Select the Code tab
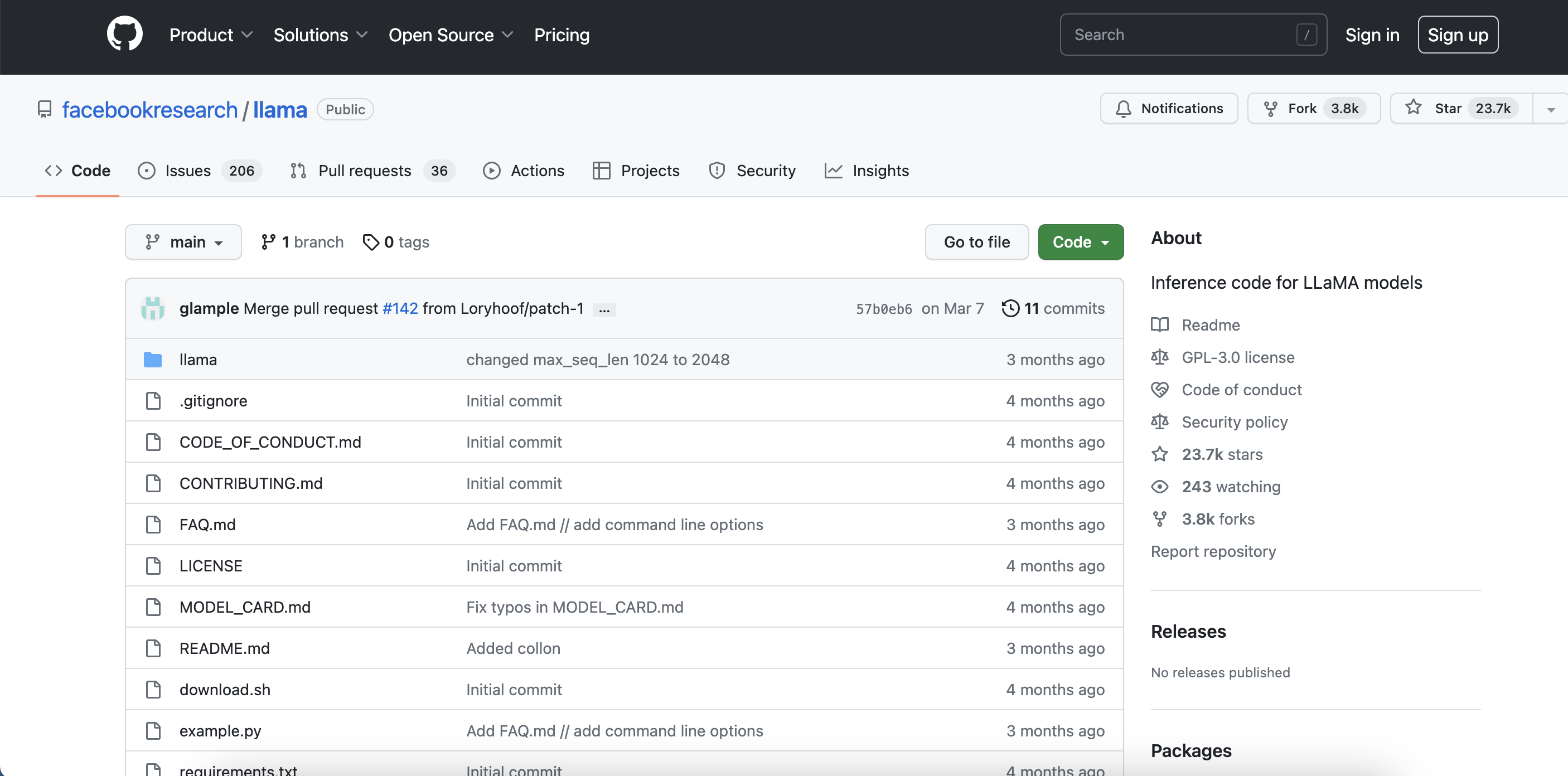 [78, 171]
